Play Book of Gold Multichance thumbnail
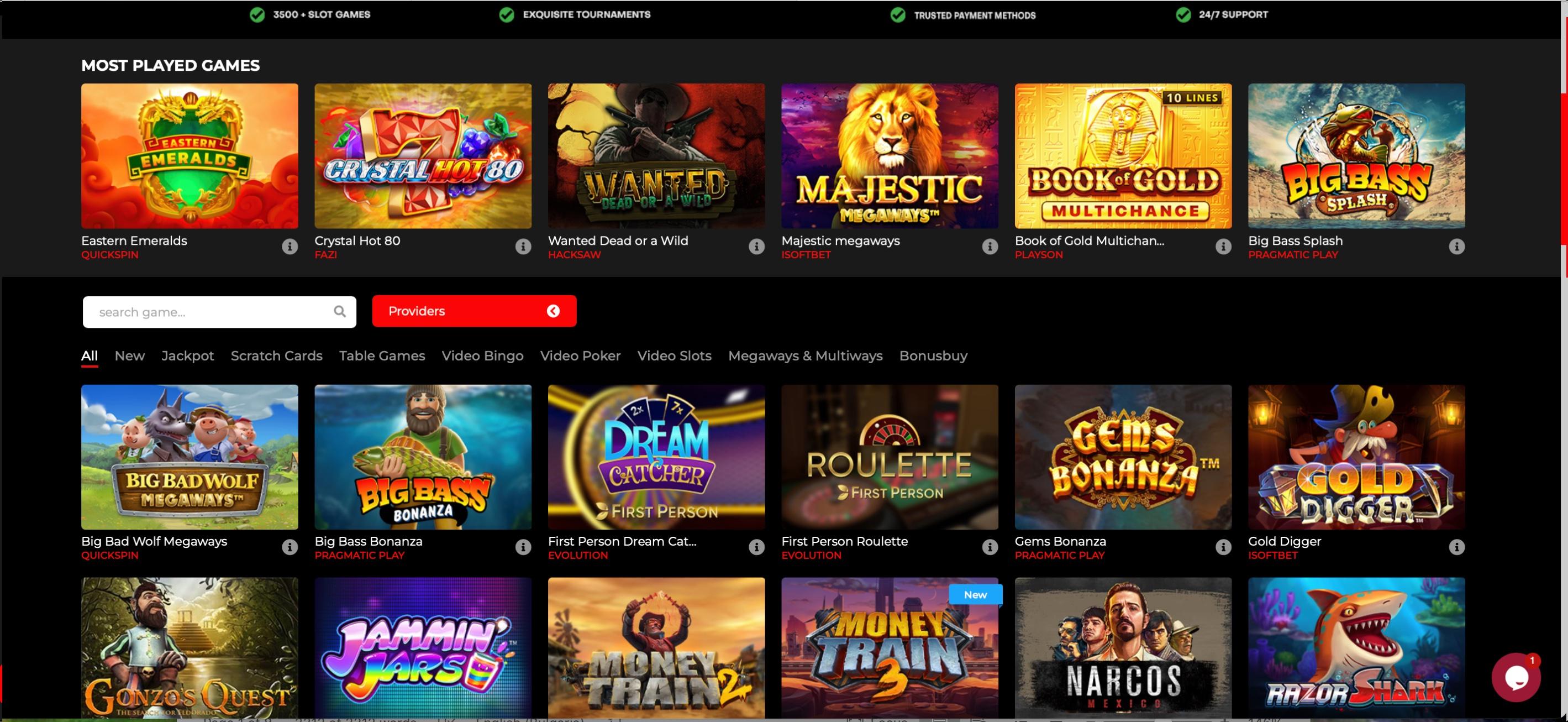1568x722 pixels. pos(1123,156)
